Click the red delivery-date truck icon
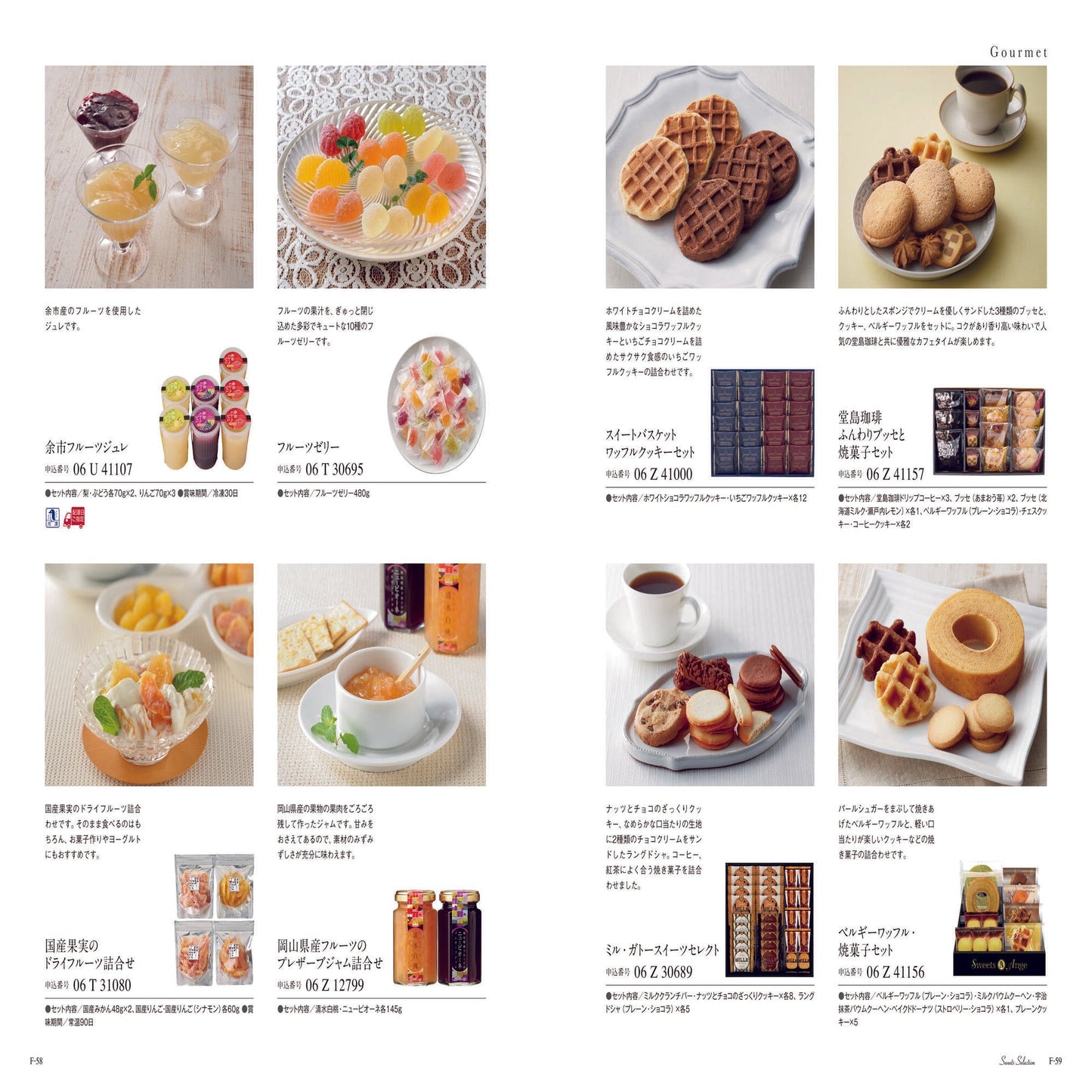Viewport: 1092px width, 1092px height. point(74,518)
